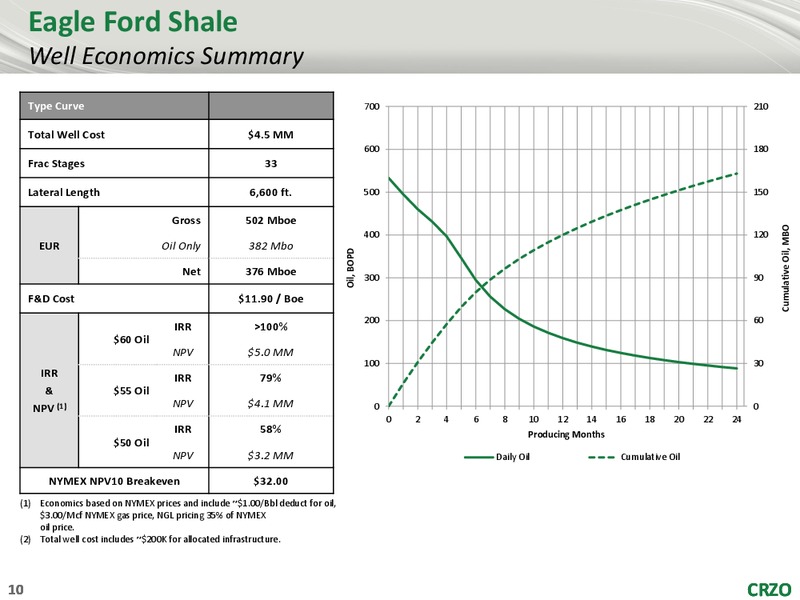
Task: Select the "$11.90 / Boe" value
Action: point(270,299)
